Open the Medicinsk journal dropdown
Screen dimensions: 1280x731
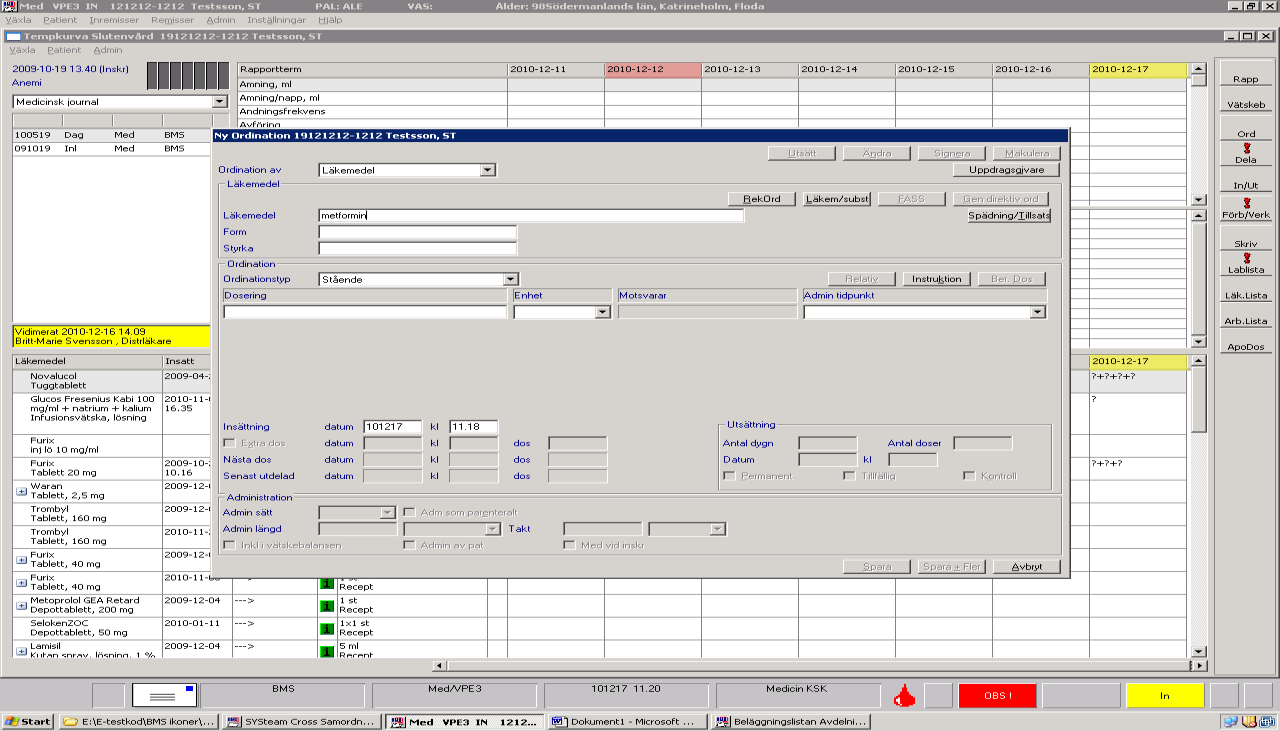point(219,102)
